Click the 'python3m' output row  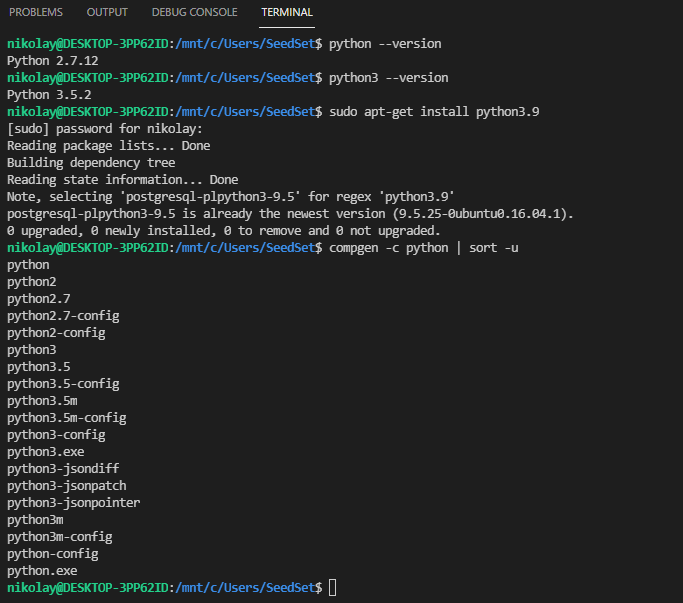click(x=35, y=519)
